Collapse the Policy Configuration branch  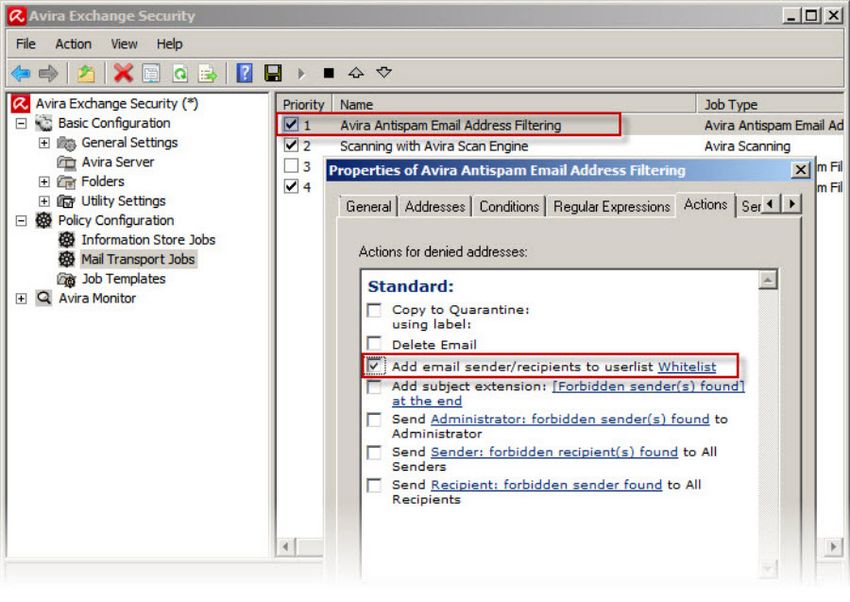click(21, 221)
